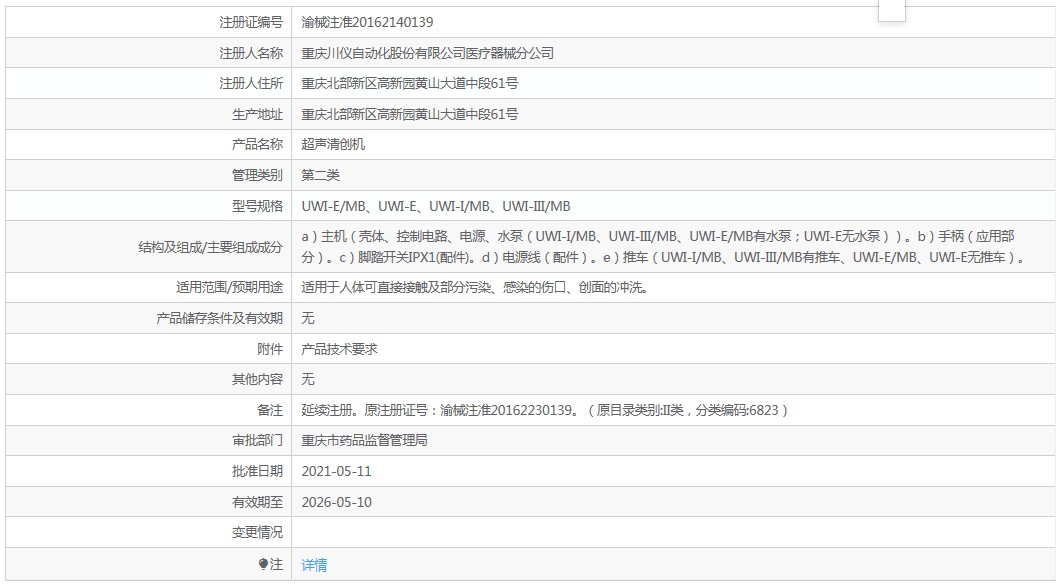Select registrant name 重庆川仪自动化股份有限公司医疗器械分公司
This screenshot has height=585, width=1056.
[427, 53]
